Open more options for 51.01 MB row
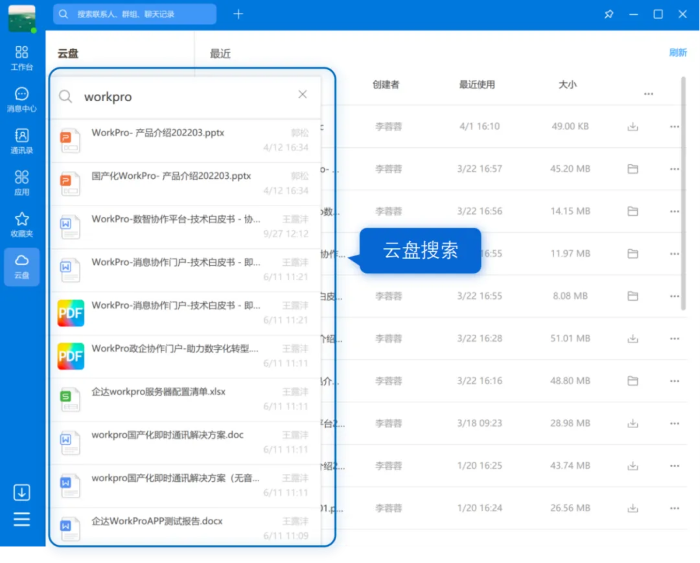Screen dimensions: 700x563 675,339
